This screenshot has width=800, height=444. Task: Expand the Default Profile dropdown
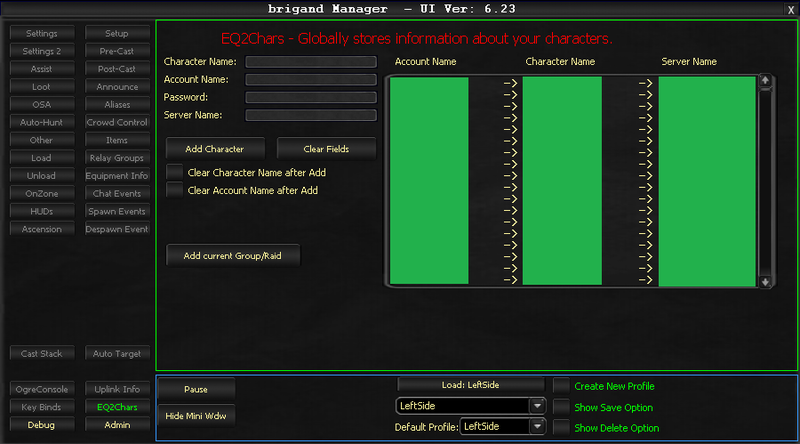tap(537, 427)
